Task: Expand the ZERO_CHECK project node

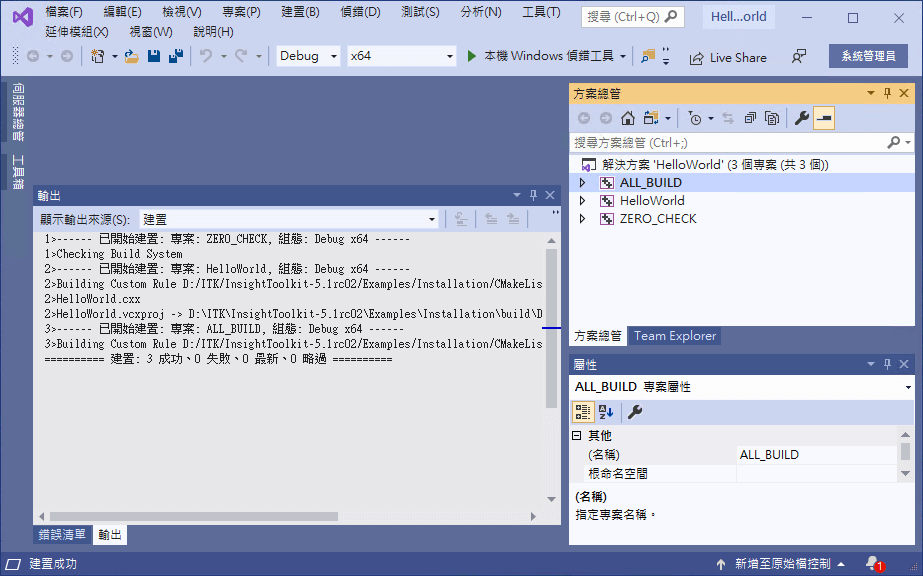Action: [x=582, y=219]
